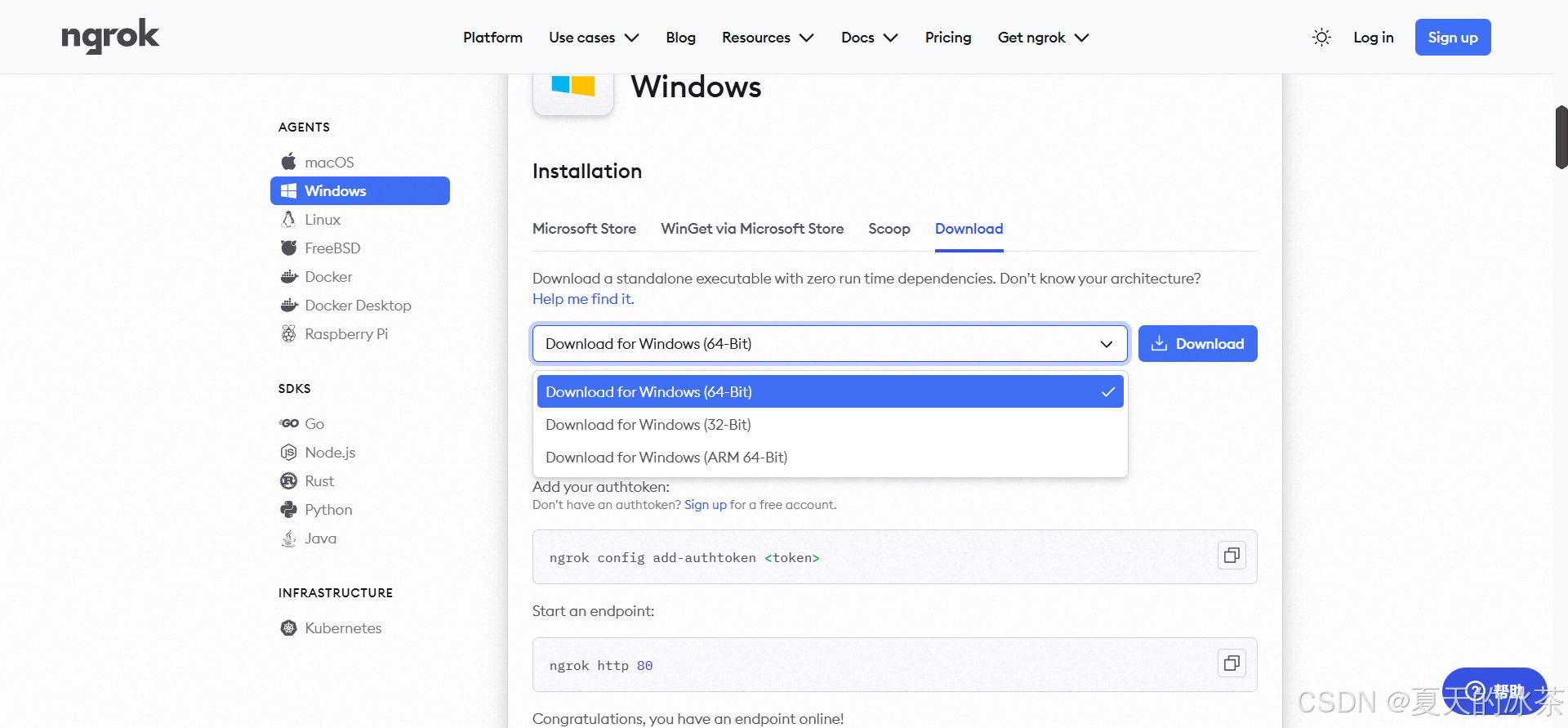1568x728 pixels.
Task: Click the ngrok http 80 code text
Action: click(601, 665)
